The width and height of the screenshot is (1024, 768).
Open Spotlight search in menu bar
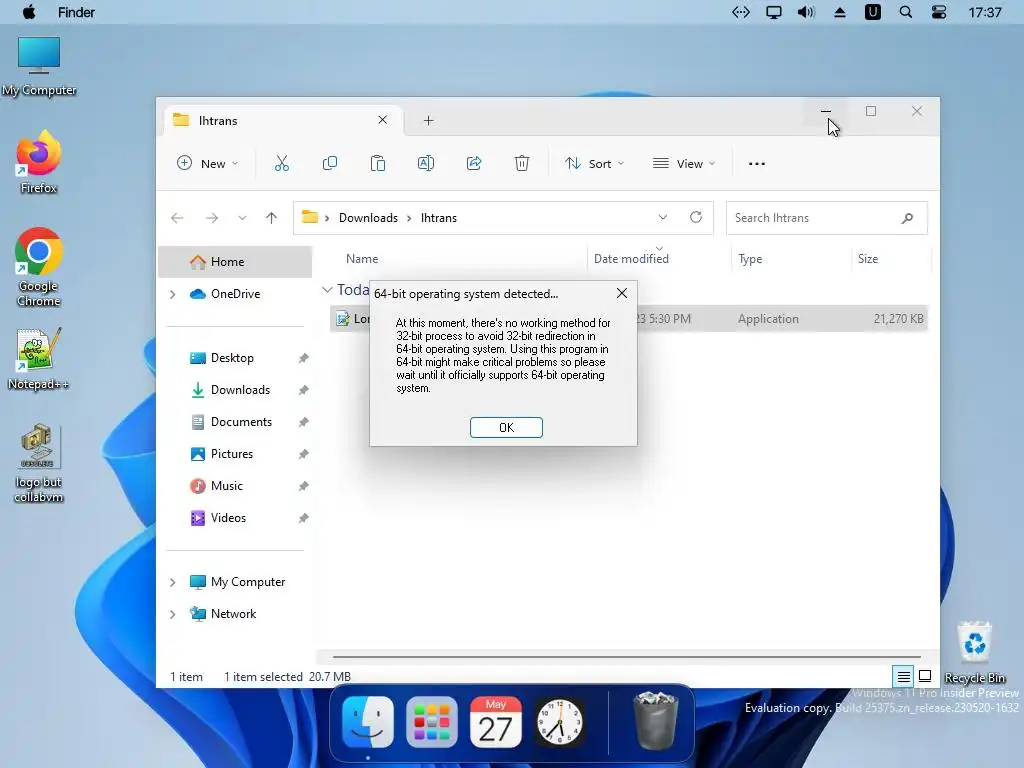[x=906, y=12]
